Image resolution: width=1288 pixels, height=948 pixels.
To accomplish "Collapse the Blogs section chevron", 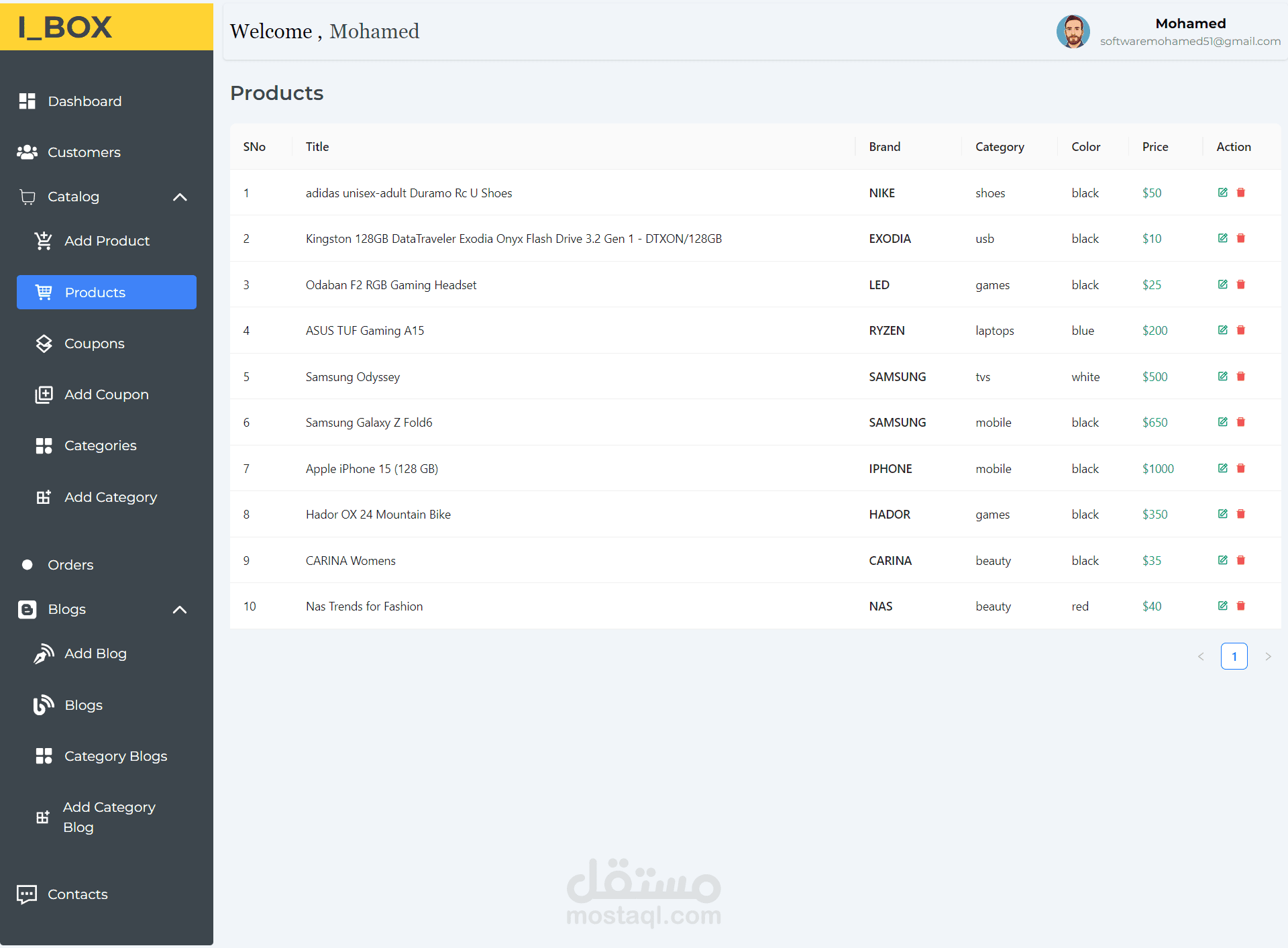I will pos(180,609).
